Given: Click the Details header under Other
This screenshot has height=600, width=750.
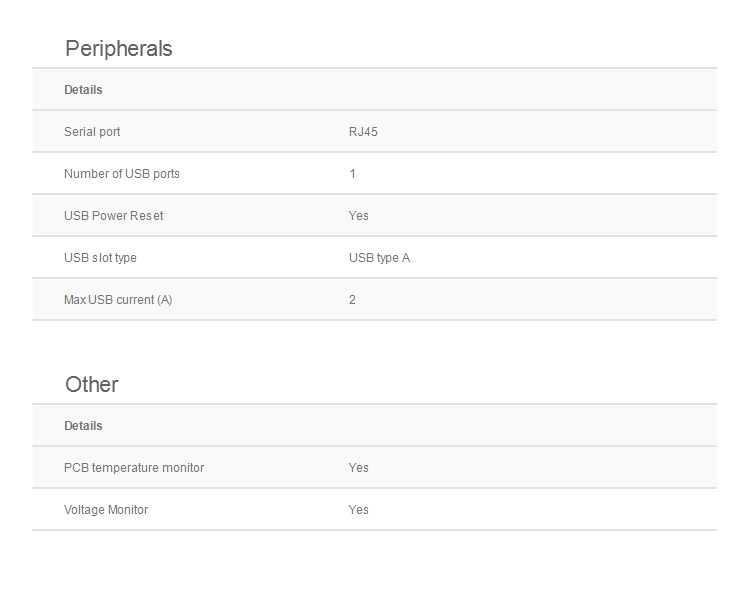Looking at the screenshot, I should click(83, 426).
